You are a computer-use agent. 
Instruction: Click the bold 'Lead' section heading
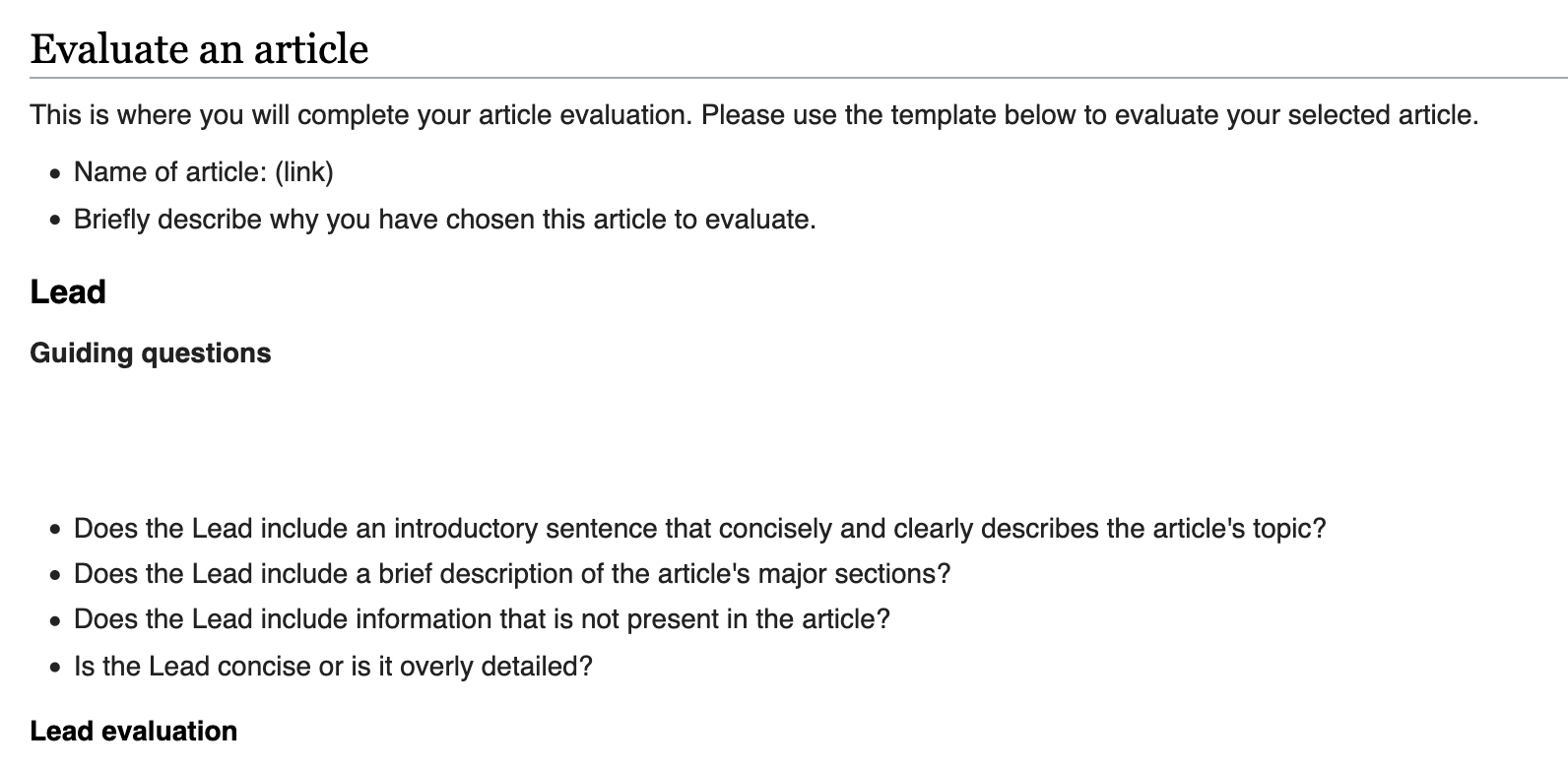pyautogui.click(x=68, y=292)
